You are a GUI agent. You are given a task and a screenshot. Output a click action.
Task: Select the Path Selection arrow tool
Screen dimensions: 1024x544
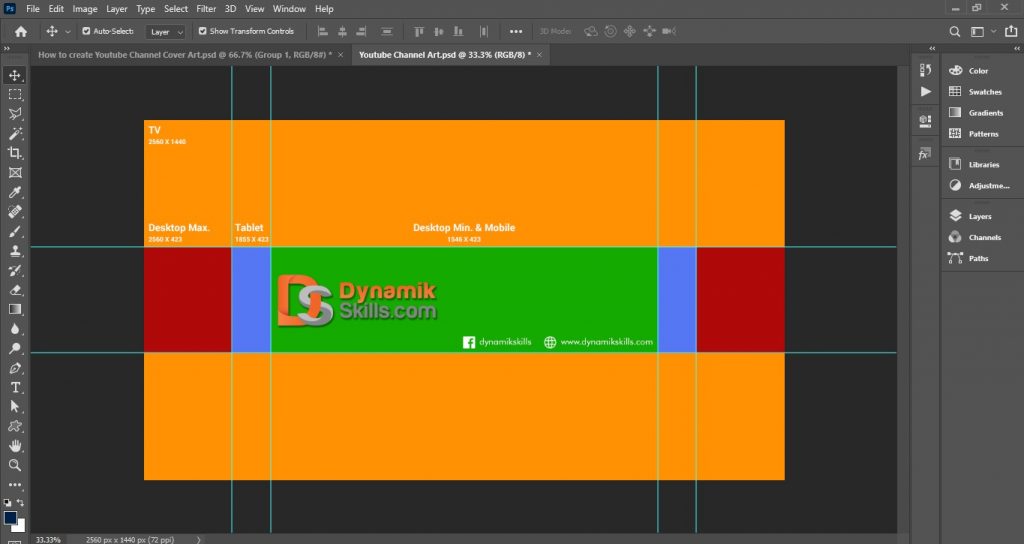click(15, 406)
